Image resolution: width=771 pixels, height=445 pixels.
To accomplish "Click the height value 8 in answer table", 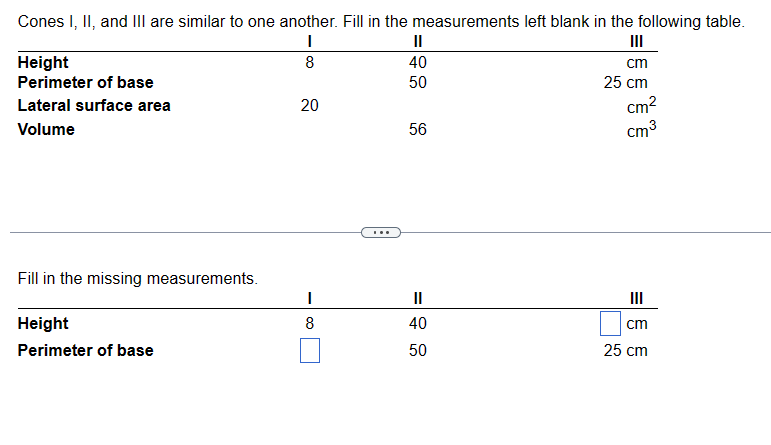I will pyautogui.click(x=310, y=324).
